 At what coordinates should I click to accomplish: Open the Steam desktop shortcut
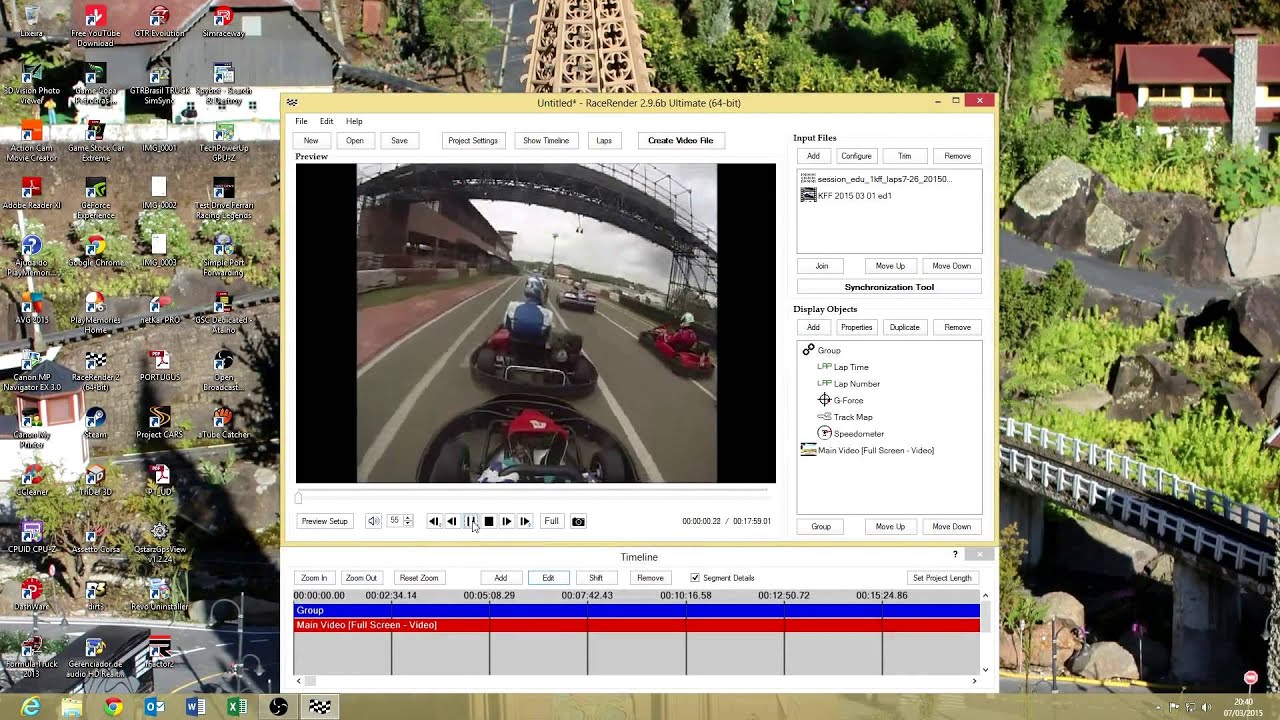(x=95, y=423)
